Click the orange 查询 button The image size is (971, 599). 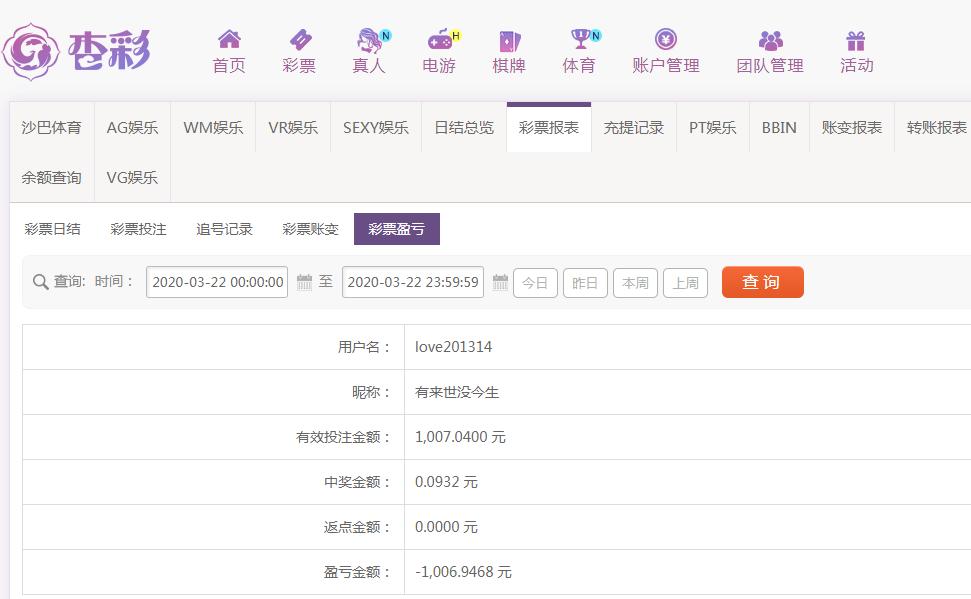(762, 282)
